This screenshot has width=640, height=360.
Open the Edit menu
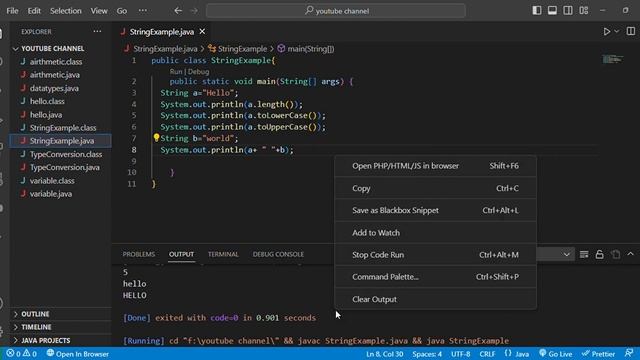[x=34, y=11]
